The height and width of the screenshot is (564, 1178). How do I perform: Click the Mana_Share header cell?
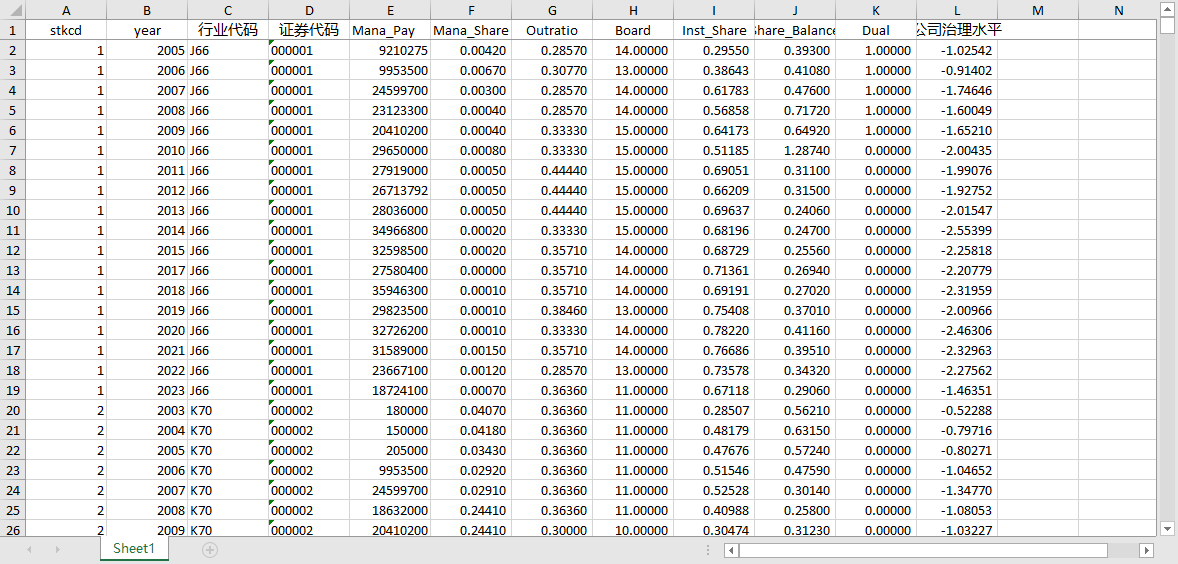pyautogui.click(x=471, y=31)
